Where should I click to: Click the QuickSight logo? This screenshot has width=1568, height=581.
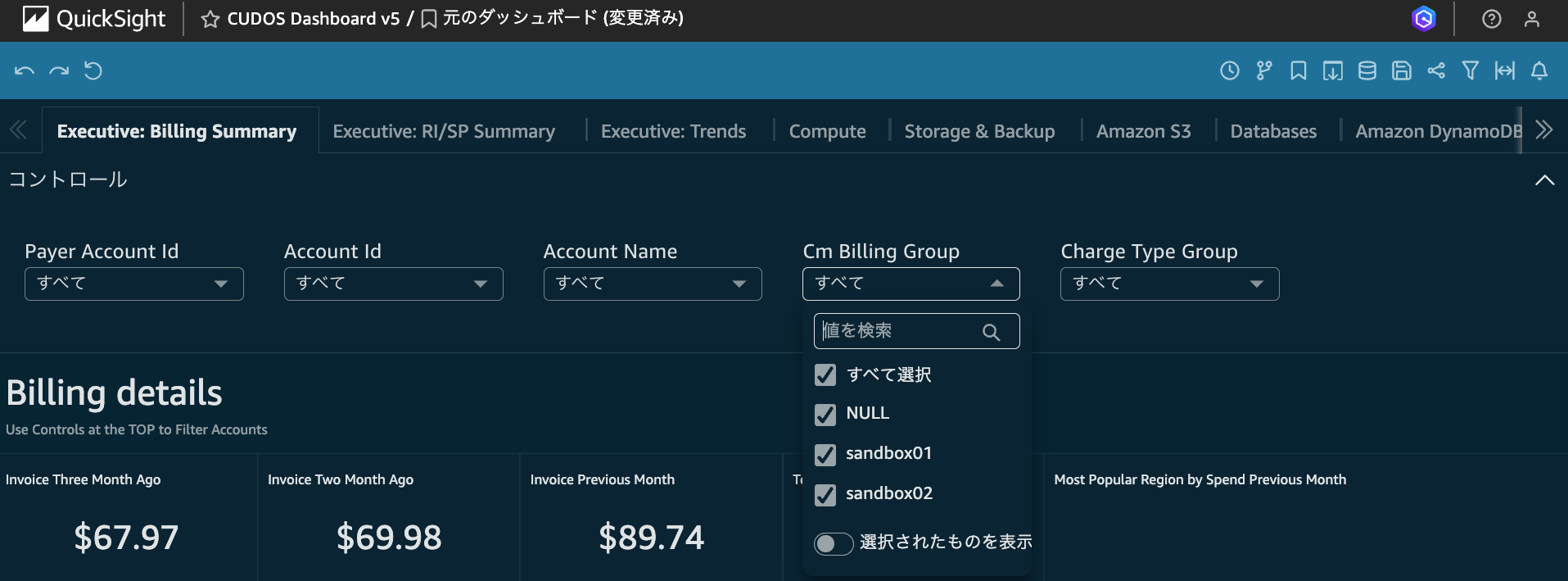[x=93, y=19]
